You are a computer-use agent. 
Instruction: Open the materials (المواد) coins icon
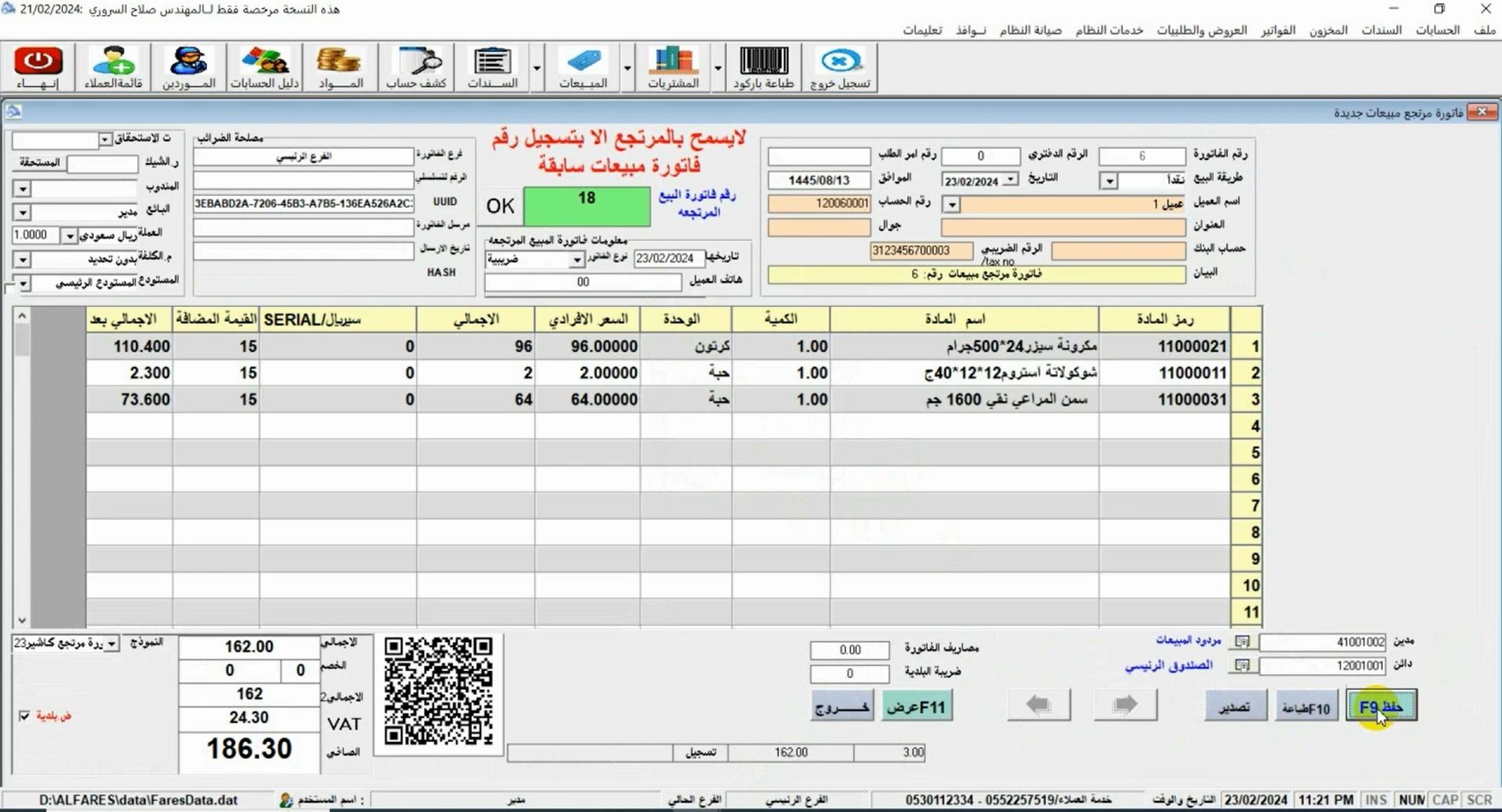click(339, 68)
